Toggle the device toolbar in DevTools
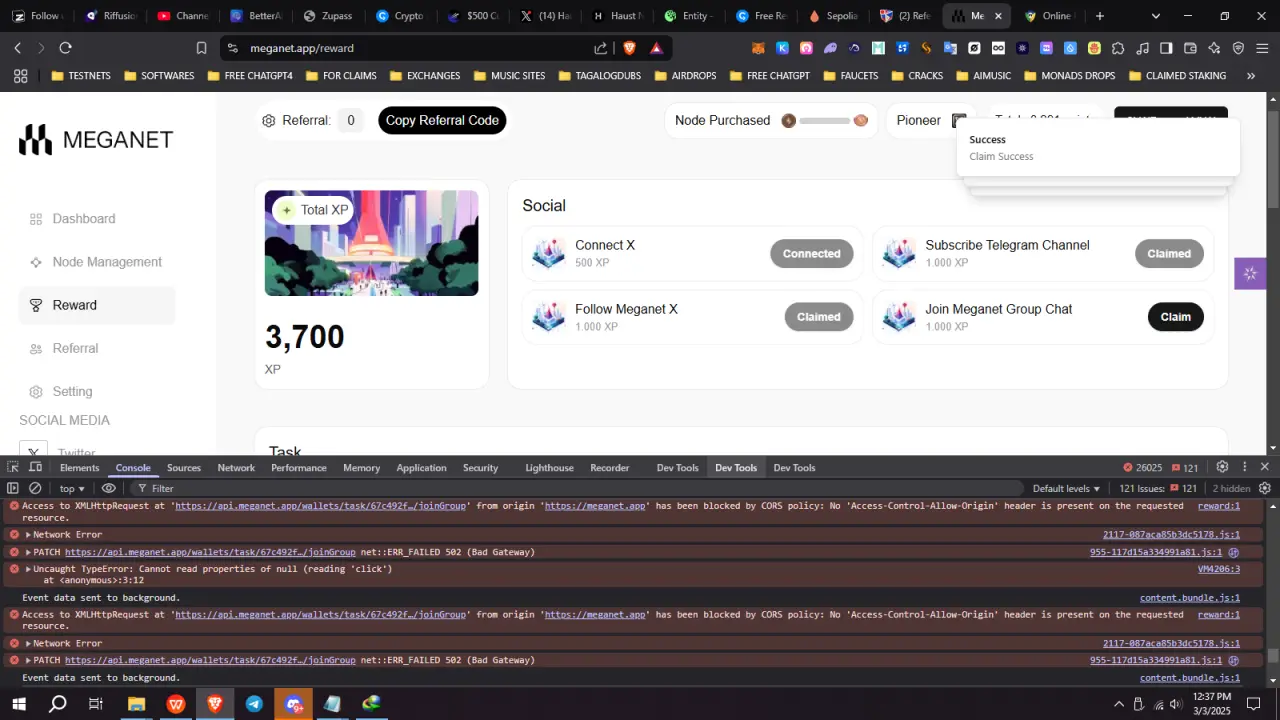 [x=35, y=467]
